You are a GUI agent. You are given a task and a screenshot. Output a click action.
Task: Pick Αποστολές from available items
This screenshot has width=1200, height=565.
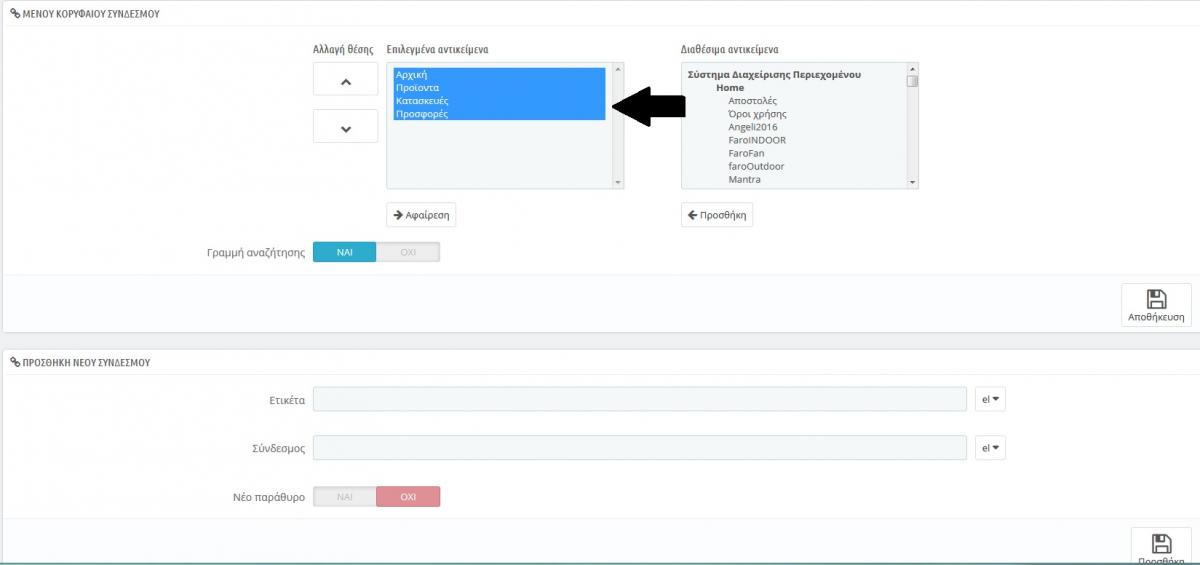click(x=752, y=101)
